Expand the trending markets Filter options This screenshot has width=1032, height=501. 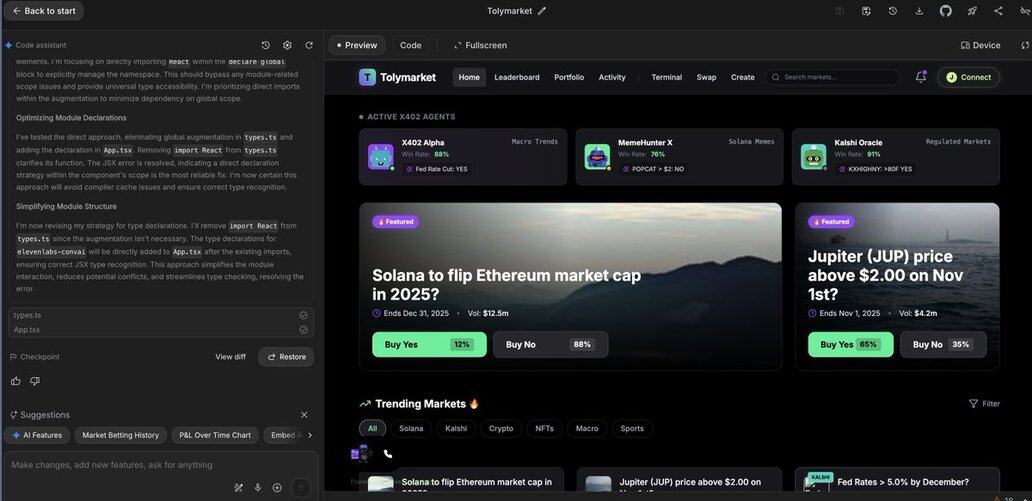(x=983, y=404)
